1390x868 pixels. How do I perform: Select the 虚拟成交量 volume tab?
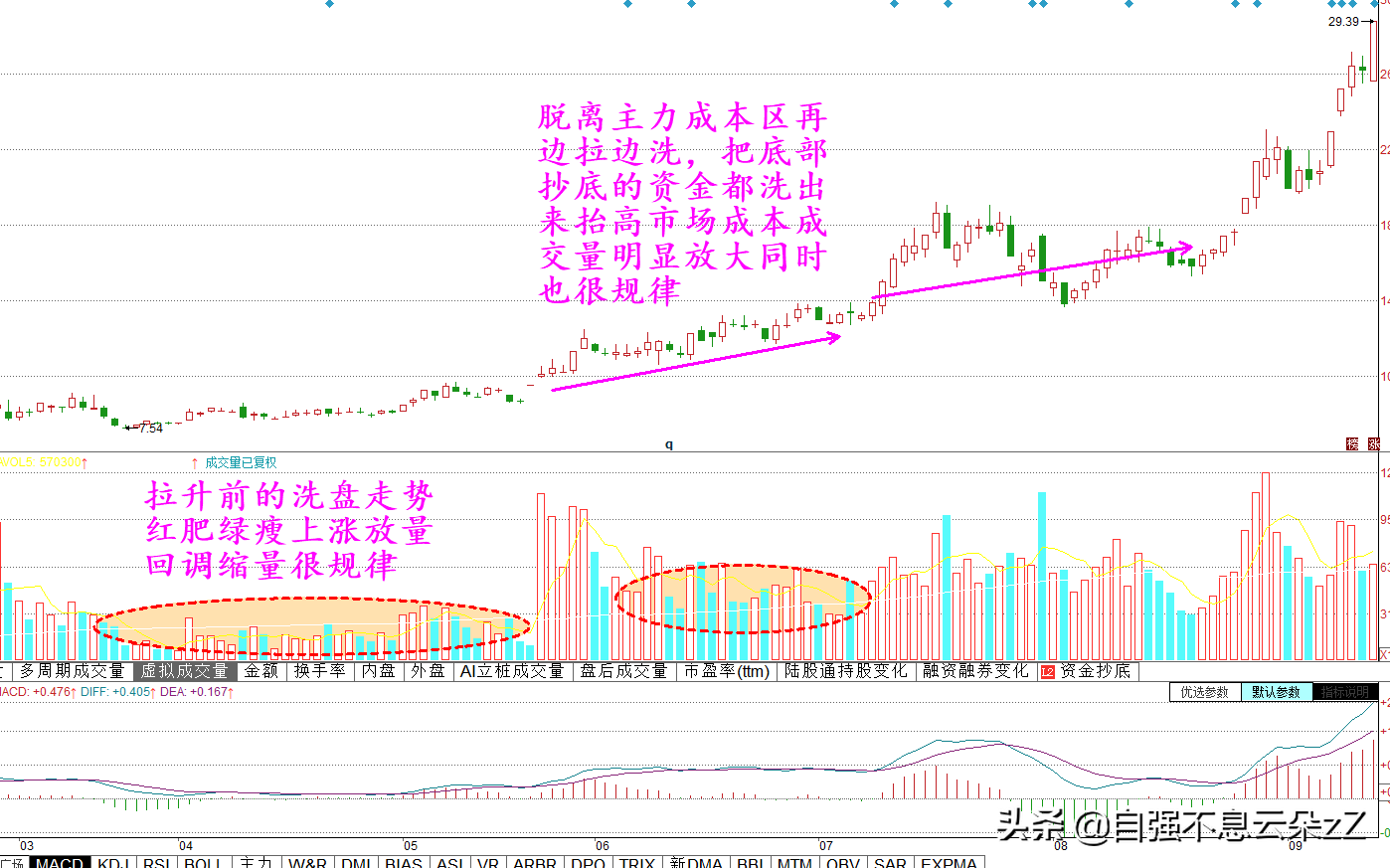pos(184,671)
